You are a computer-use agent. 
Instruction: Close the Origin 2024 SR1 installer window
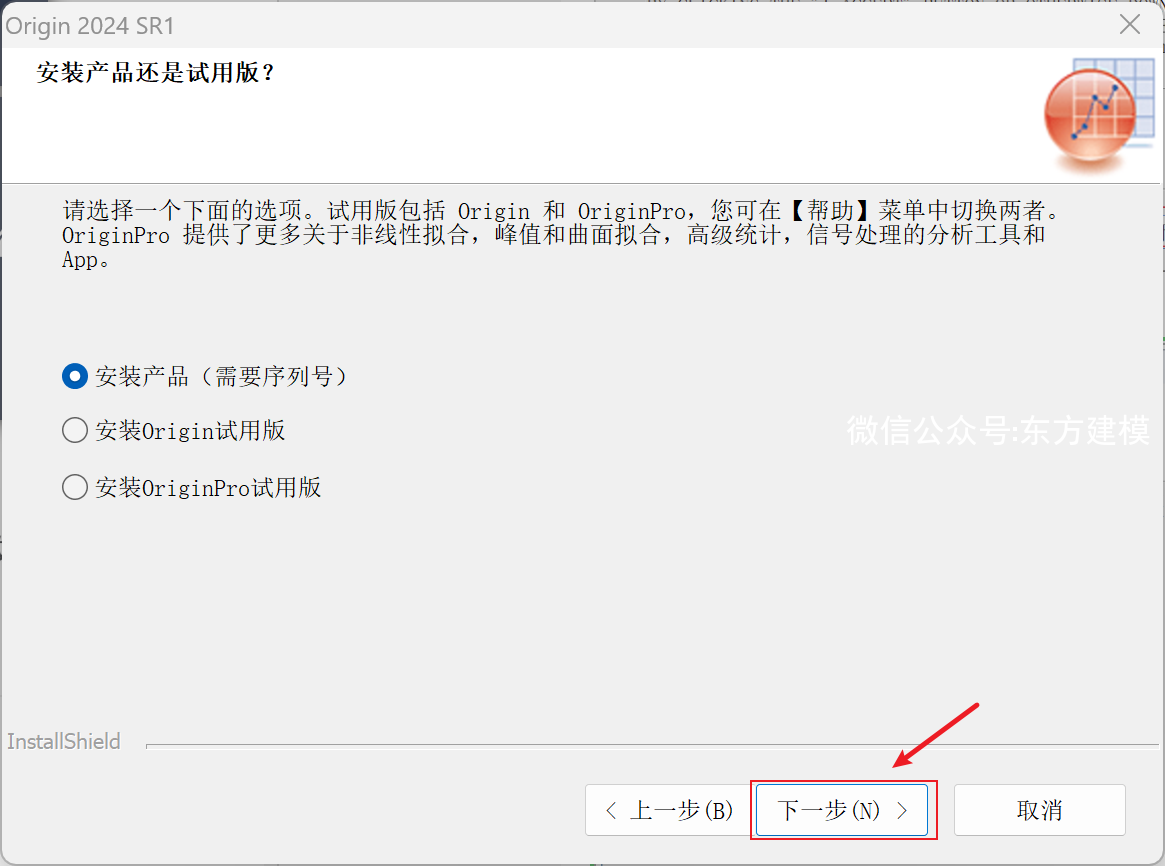[x=1129, y=25]
